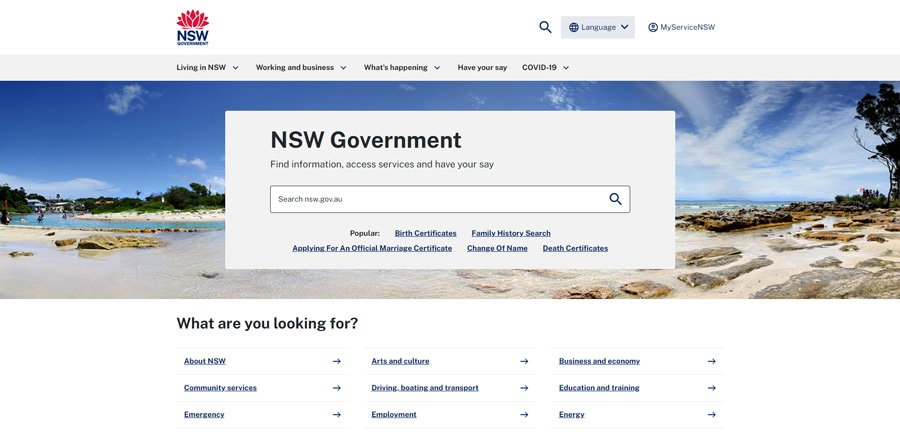Open Emergency category link
The height and width of the screenshot is (436, 900).
[x=204, y=414]
